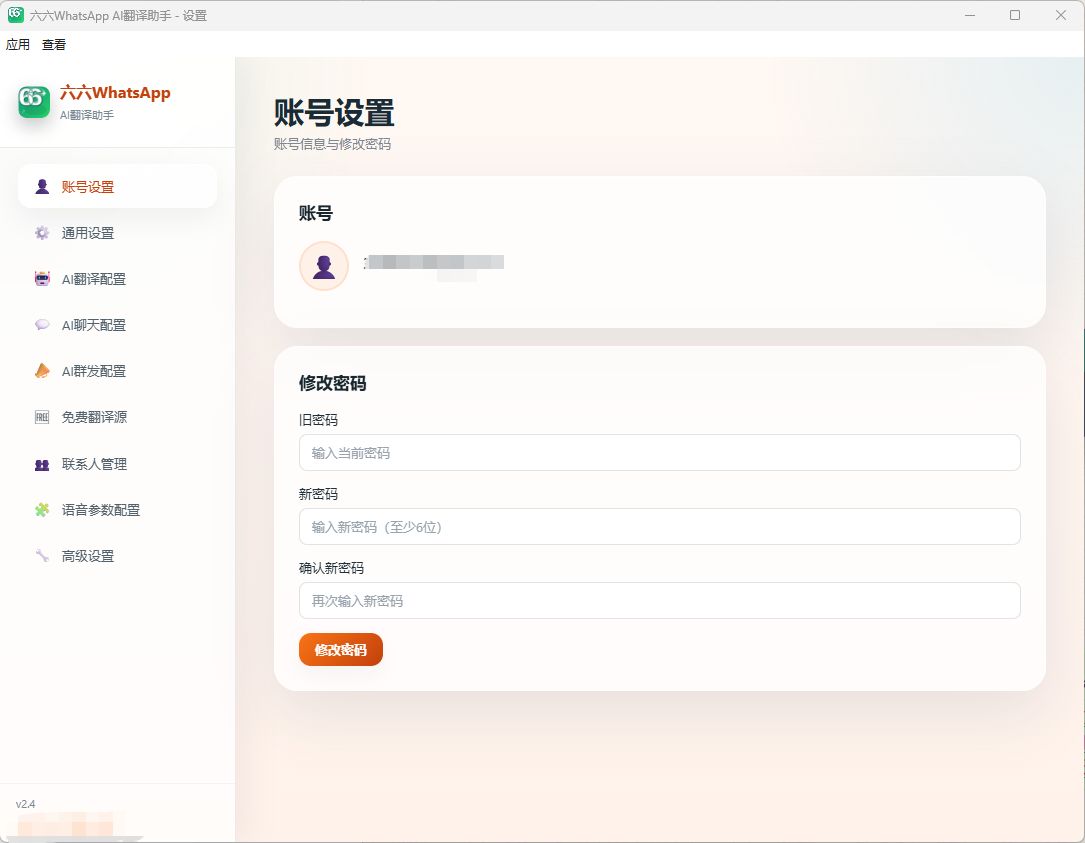Click the gear icon beside 通用设置
This screenshot has width=1085, height=843.
coord(42,233)
